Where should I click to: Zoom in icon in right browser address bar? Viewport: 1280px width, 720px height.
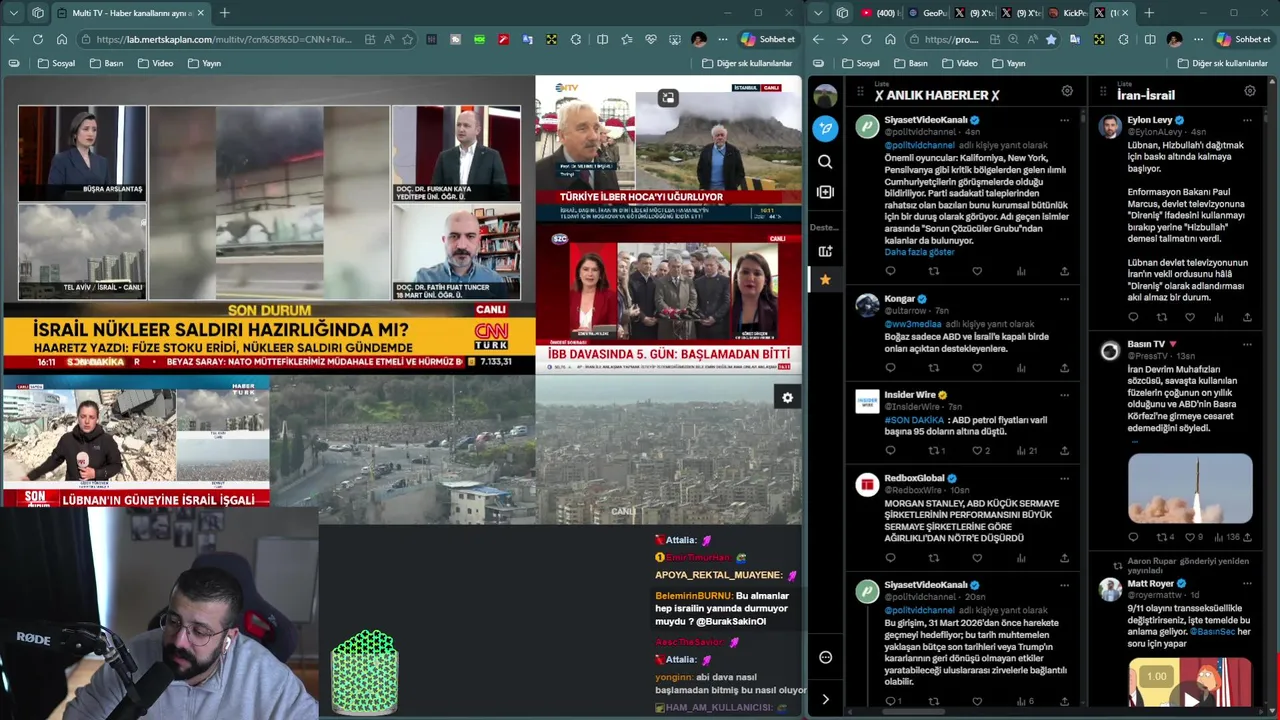pyautogui.click(x=1013, y=39)
